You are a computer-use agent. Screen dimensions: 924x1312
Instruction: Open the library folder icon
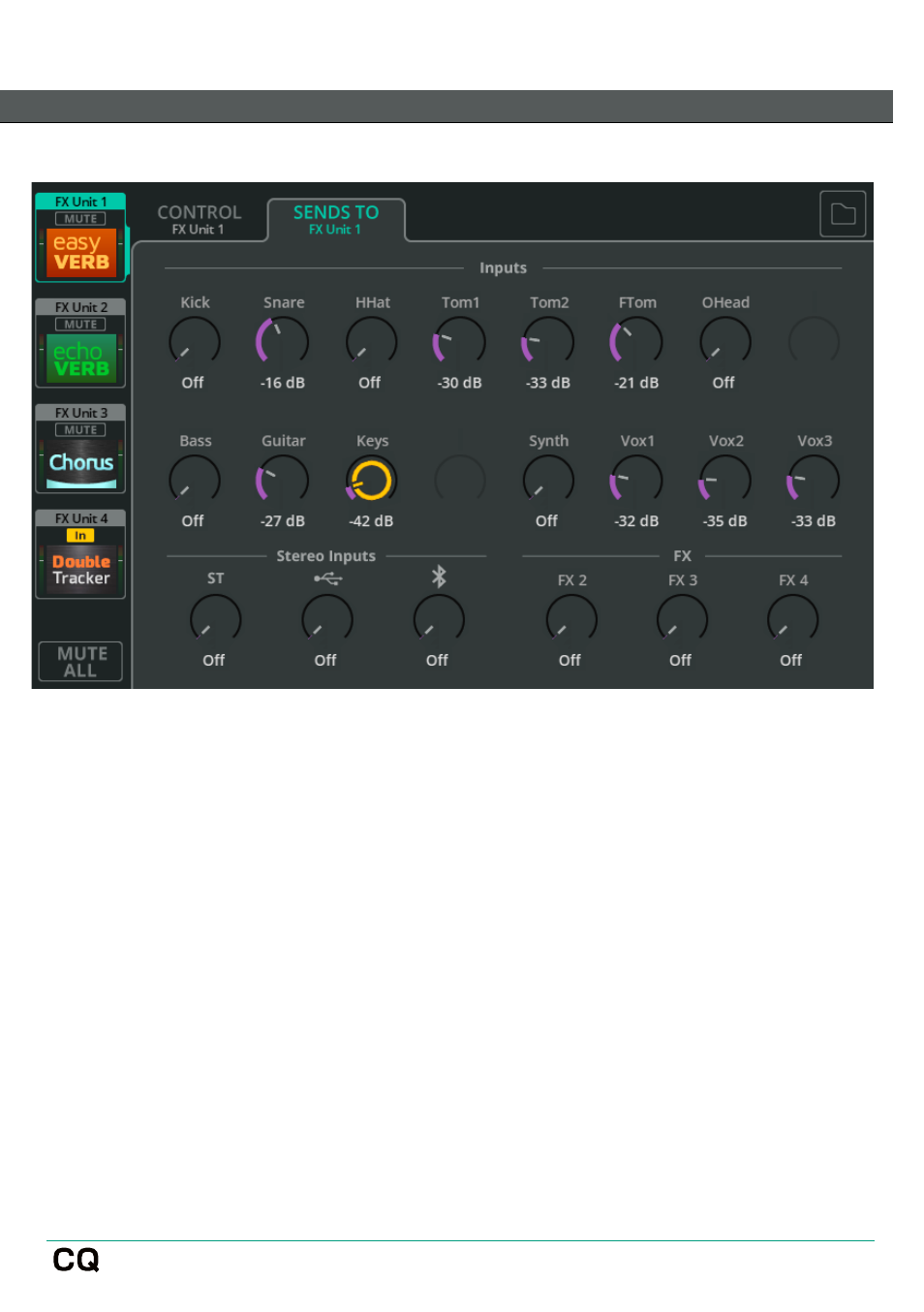pos(843,214)
